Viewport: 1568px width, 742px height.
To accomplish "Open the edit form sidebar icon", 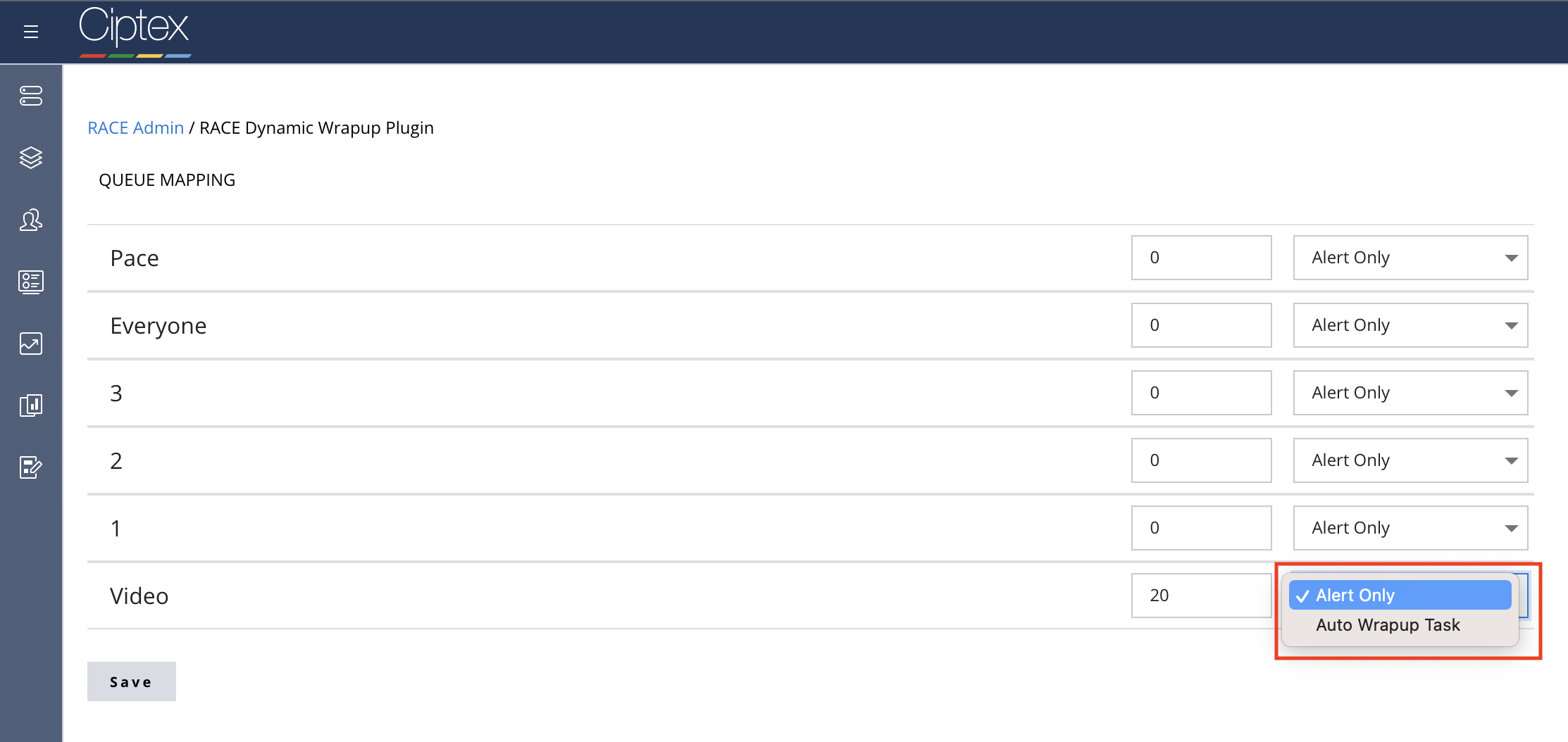I will pyautogui.click(x=31, y=467).
